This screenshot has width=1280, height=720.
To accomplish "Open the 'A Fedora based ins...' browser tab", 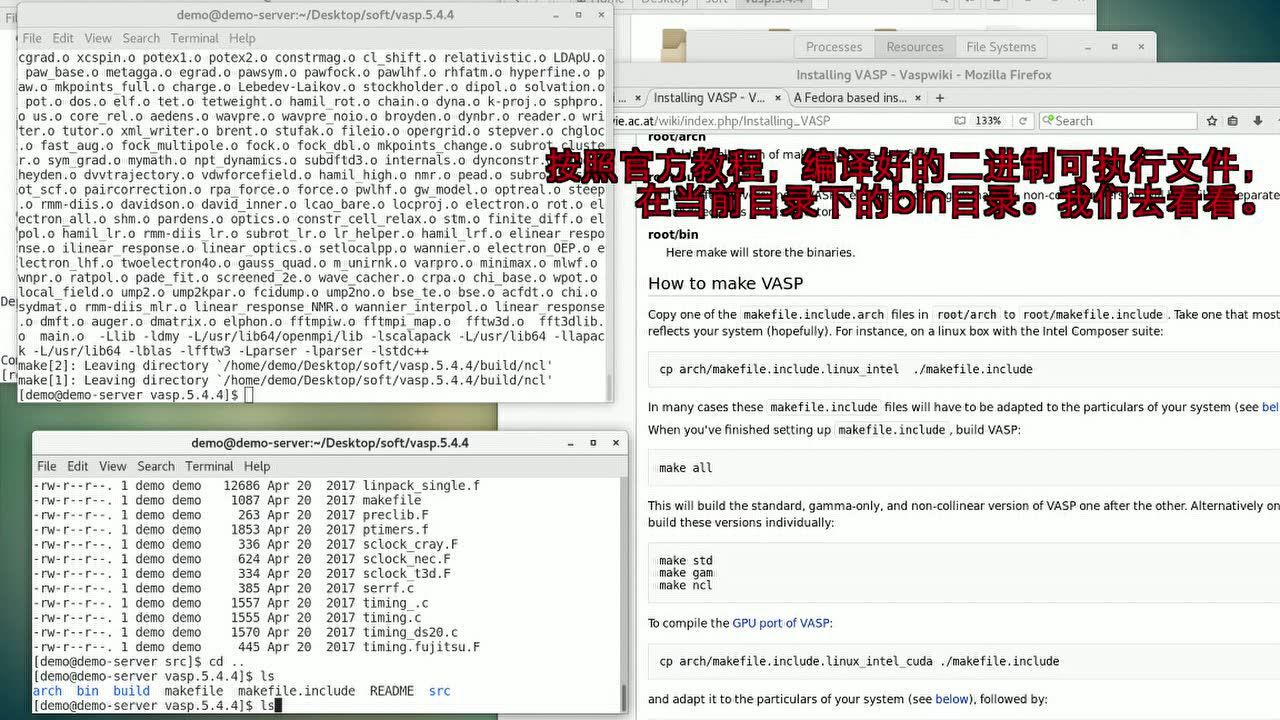I will 848,98.
